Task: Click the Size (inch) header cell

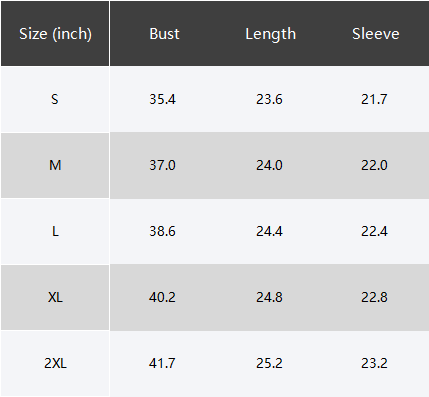Action: pos(55,34)
